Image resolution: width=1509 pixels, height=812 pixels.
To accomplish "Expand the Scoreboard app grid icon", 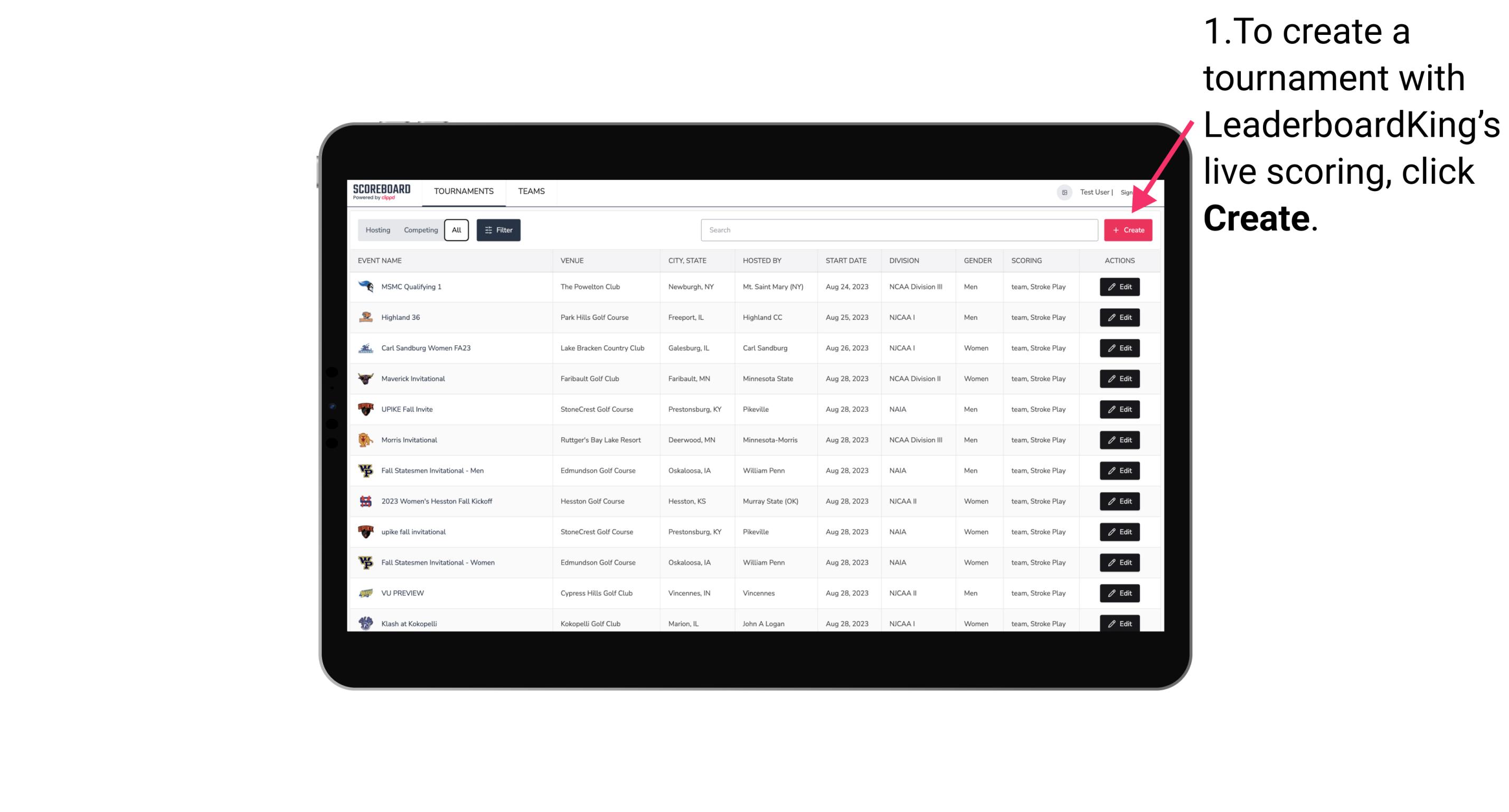I will pos(1064,192).
